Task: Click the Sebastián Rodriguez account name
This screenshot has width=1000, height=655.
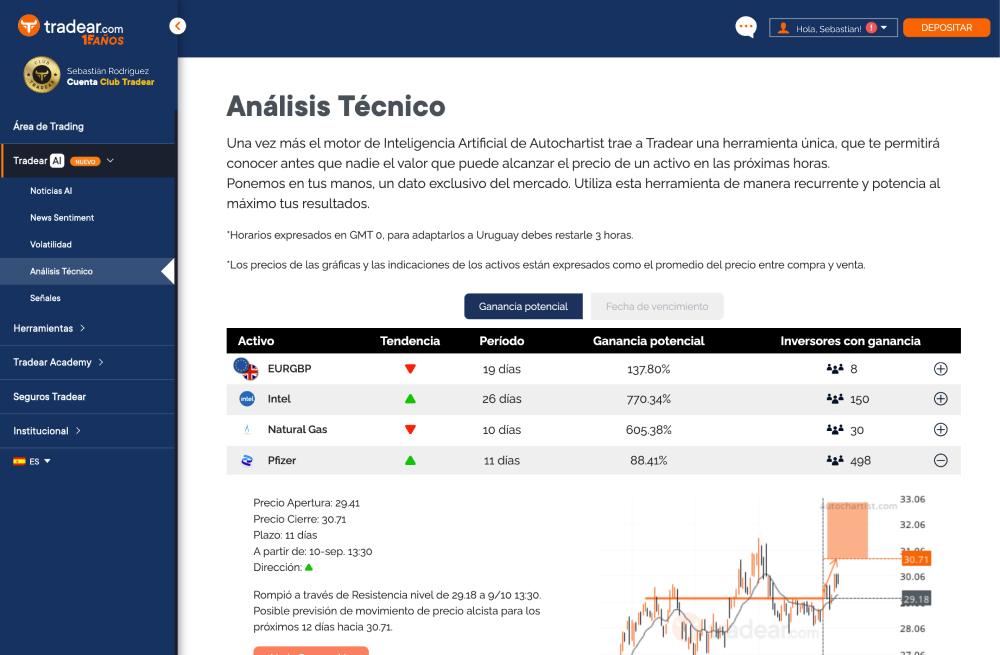Action: 108,71
